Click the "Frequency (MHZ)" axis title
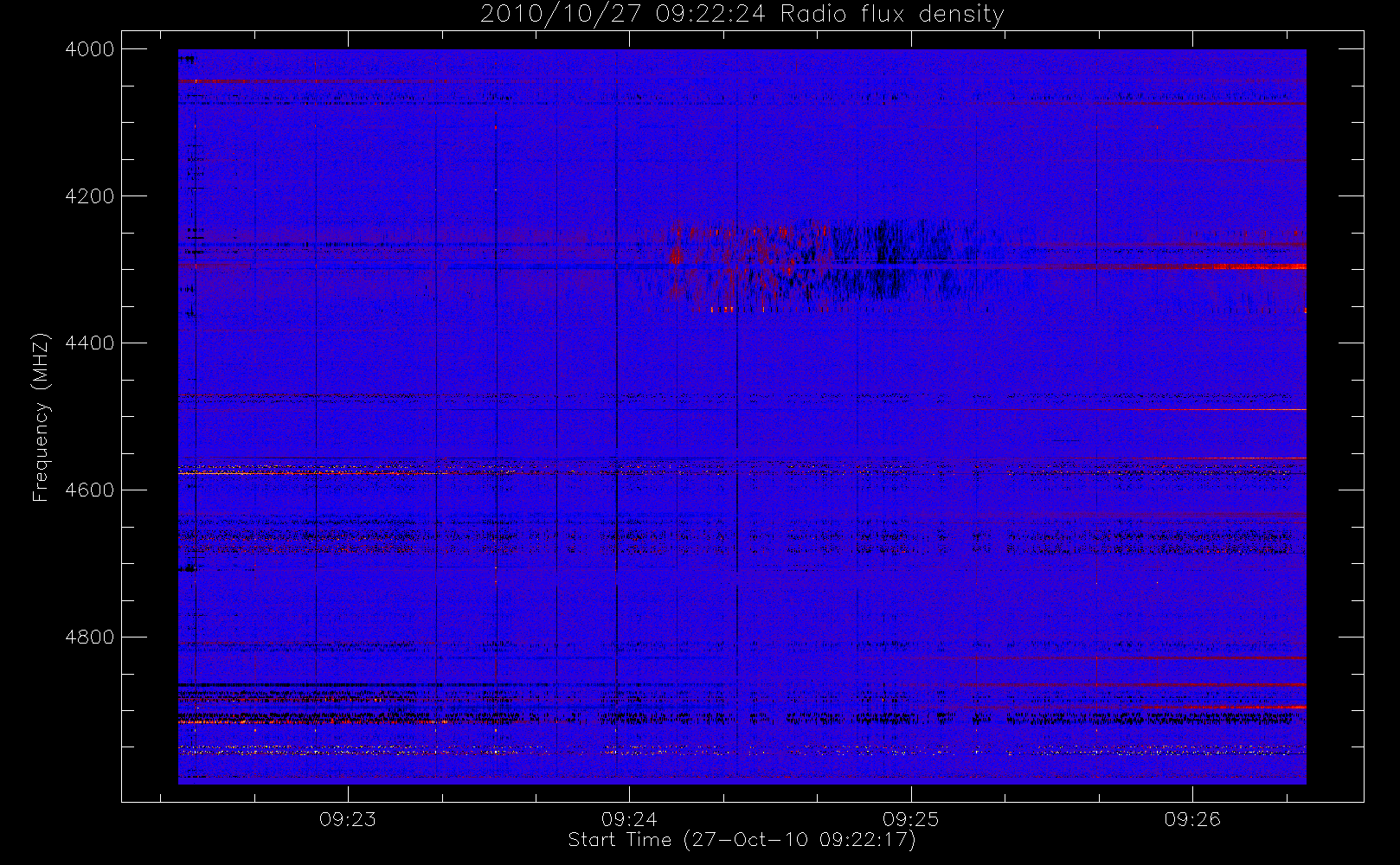This screenshot has height=865, width=1400. tap(41, 417)
